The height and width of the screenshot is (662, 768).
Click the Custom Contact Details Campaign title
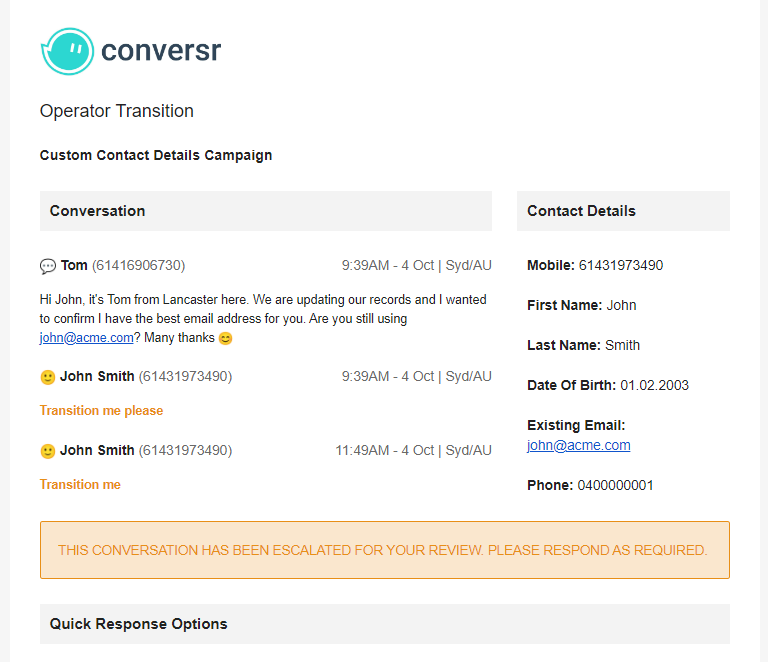pos(156,155)
